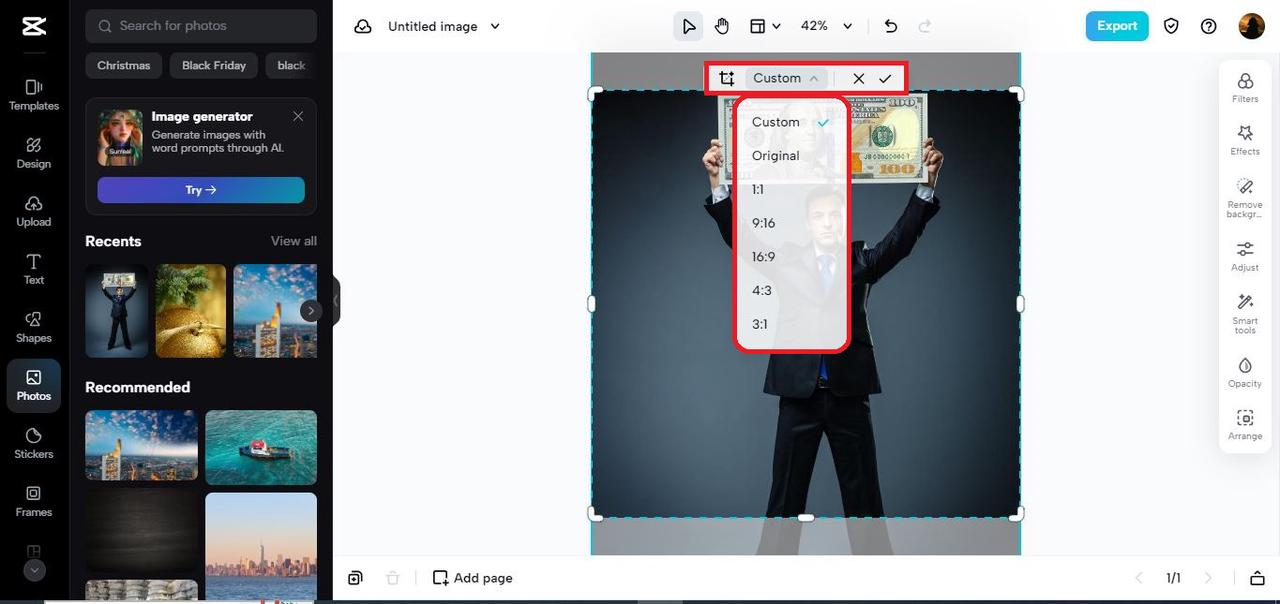The width and height of the screenshot is (1280, 604).
Task: Select the city skyline sunset photo
Action: pos(261,546)
